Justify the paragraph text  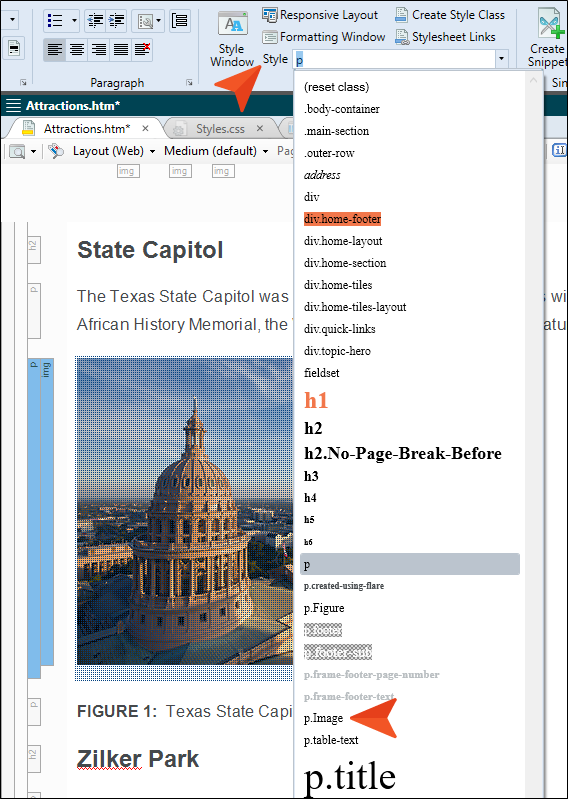120,49
